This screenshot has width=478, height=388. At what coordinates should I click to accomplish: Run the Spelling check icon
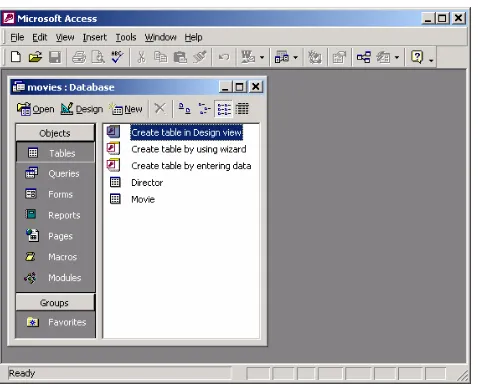pos(117,57)
